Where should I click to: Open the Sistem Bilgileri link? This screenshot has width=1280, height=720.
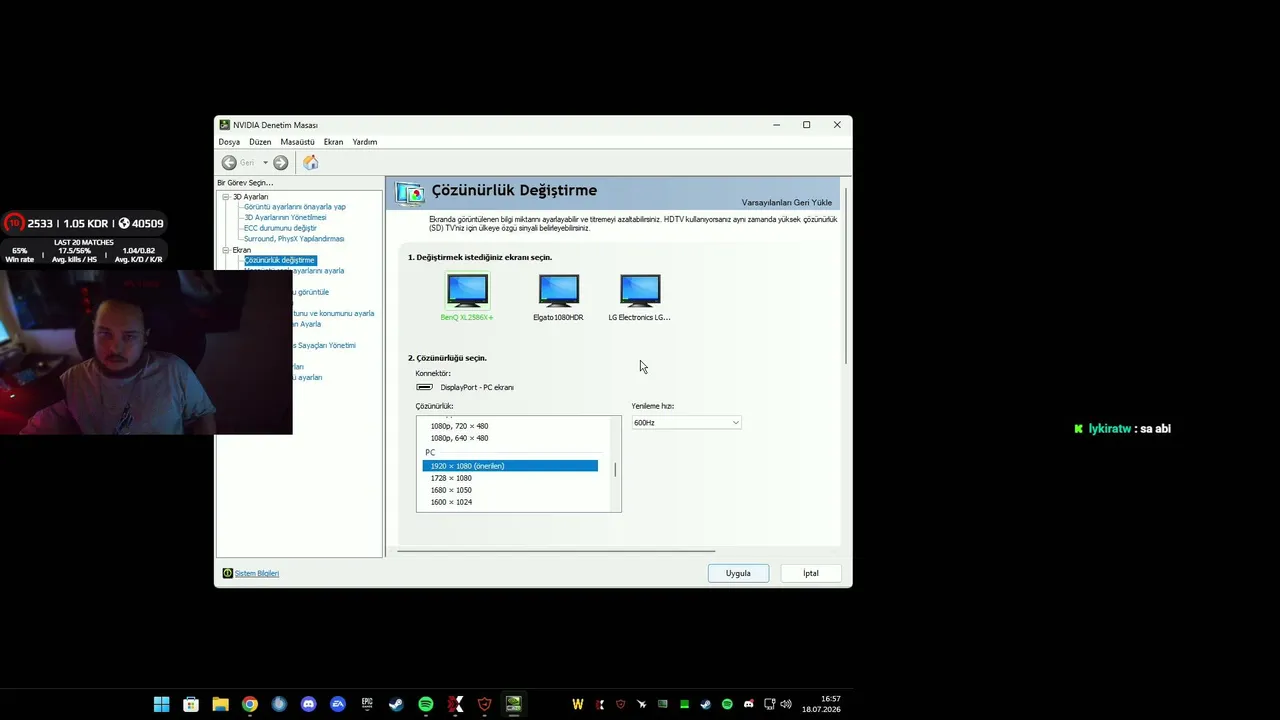tap(257, 573)
